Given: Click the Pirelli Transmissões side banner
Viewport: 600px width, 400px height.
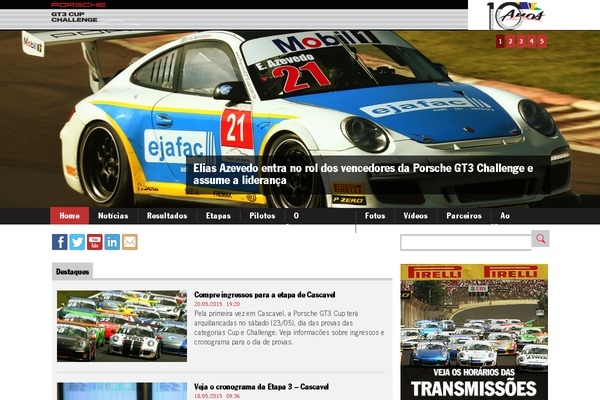Looking at the screenshot, I should click(x=474, y=332).
